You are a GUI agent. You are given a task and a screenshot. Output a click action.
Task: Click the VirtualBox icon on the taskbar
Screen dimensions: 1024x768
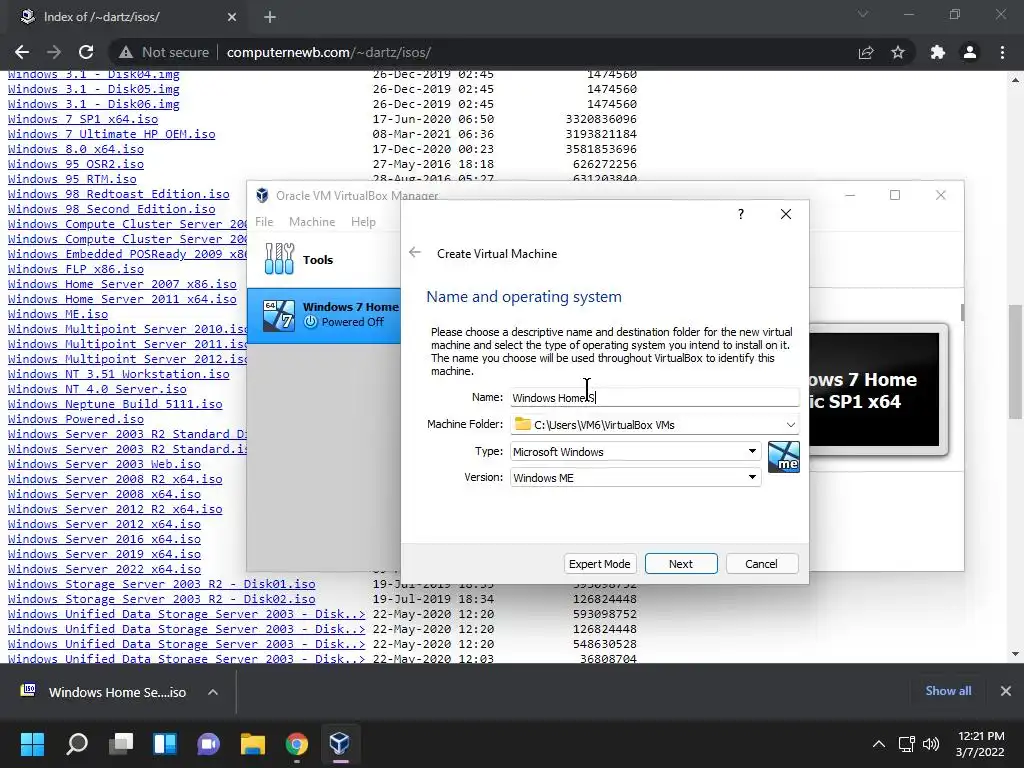[x=340, y=743]
